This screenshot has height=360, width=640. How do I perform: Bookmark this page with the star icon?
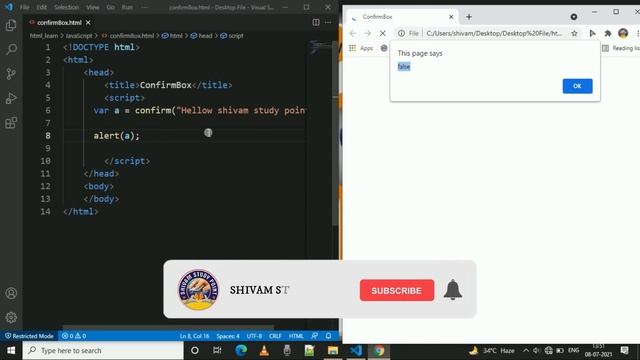coord(574,33)
